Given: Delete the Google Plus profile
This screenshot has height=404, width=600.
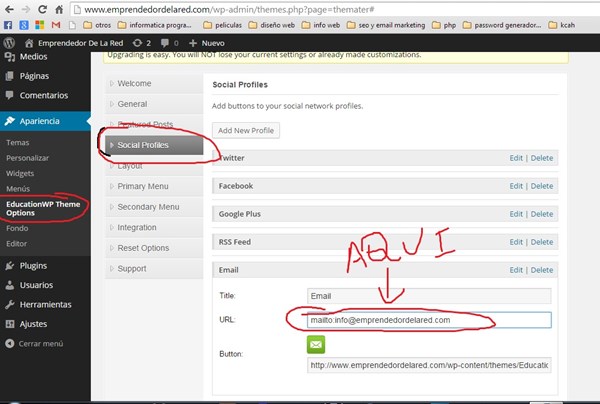Looking at the screenshot, I should coord(542,214).
